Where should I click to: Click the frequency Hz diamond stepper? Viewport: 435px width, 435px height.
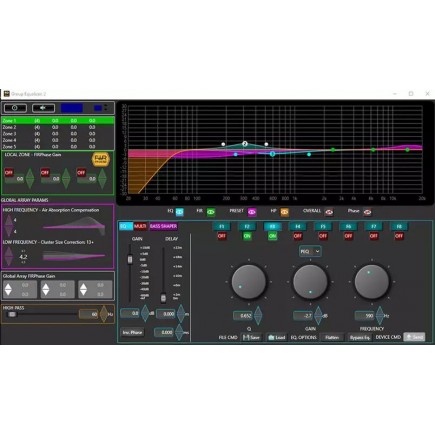(x=380, y=316)
